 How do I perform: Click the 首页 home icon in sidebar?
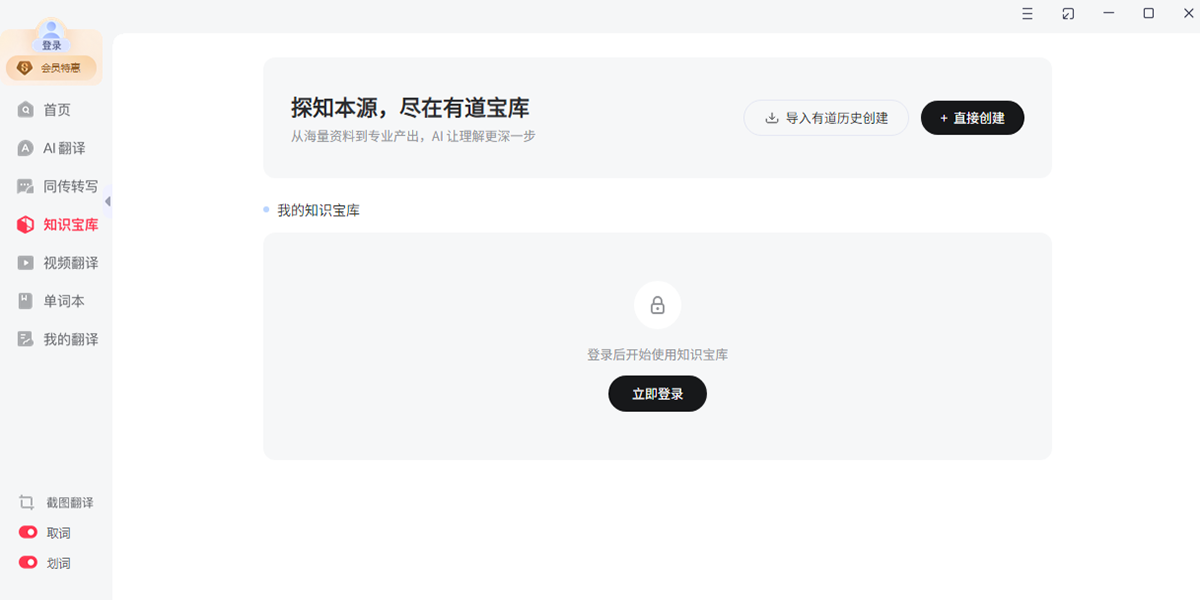[26, 110]
